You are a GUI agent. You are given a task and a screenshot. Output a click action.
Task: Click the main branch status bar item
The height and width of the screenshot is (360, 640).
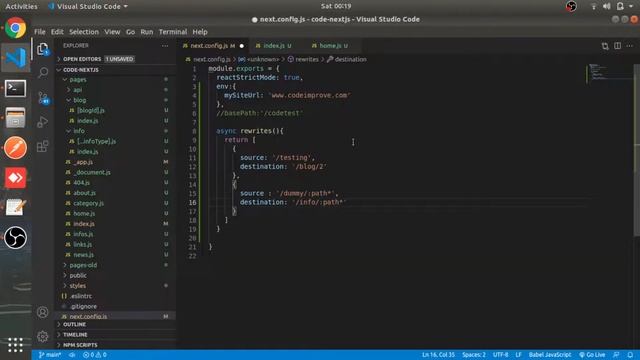point(49,355)
